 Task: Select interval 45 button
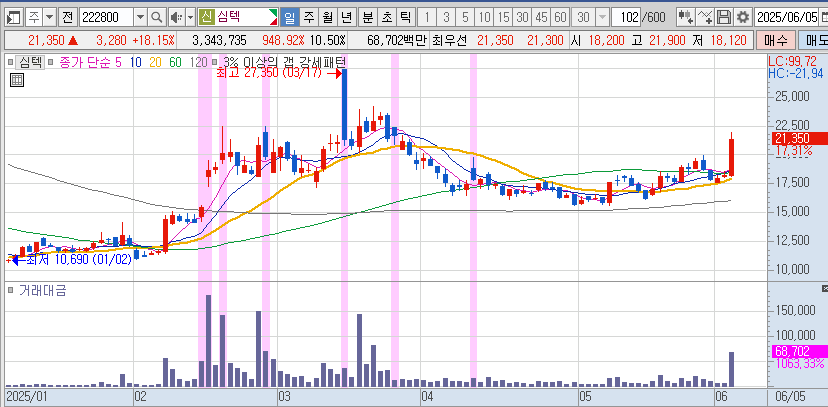pos(541,18)
